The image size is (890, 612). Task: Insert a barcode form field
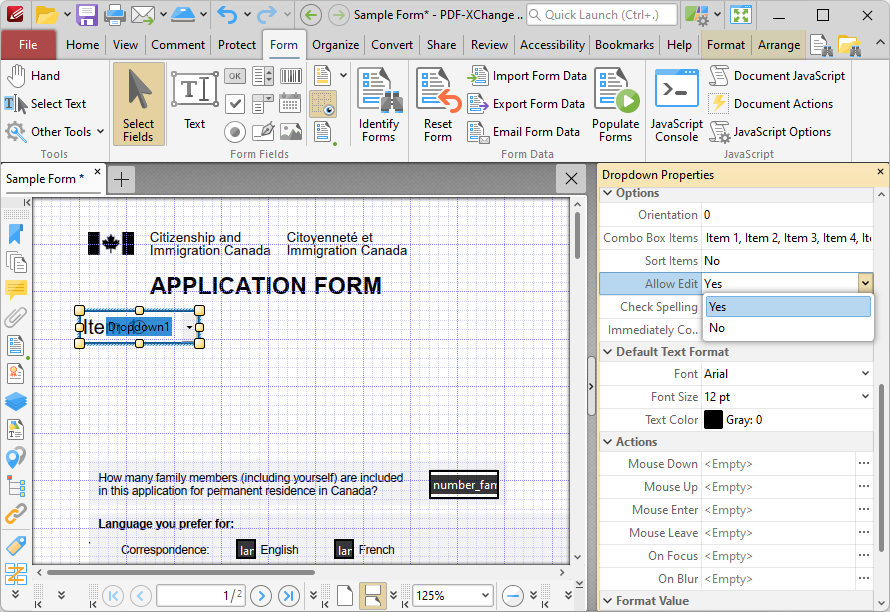point(291,76)
